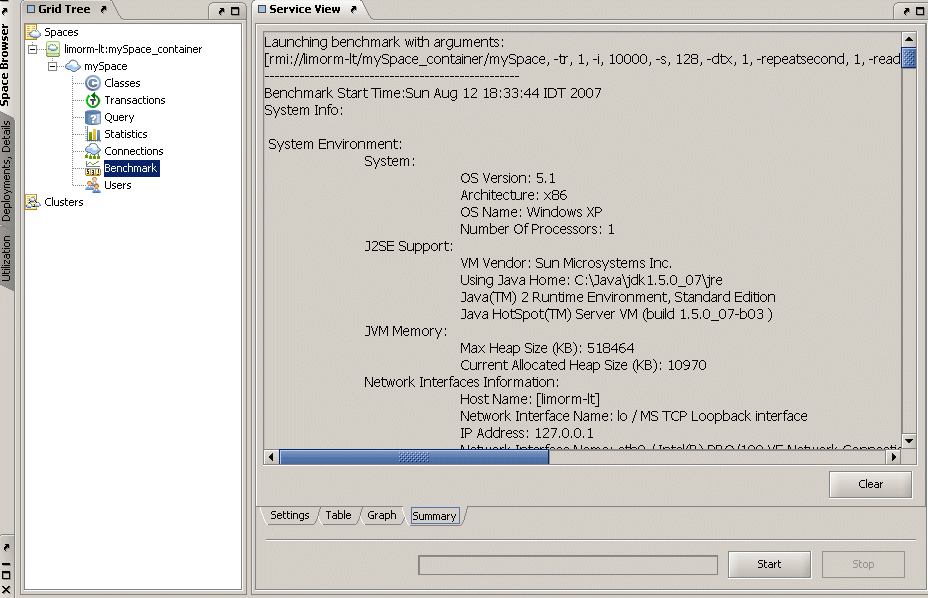Click the benchmark progress bar
This screenshot has width=928, height=598.
pos(568,565)
